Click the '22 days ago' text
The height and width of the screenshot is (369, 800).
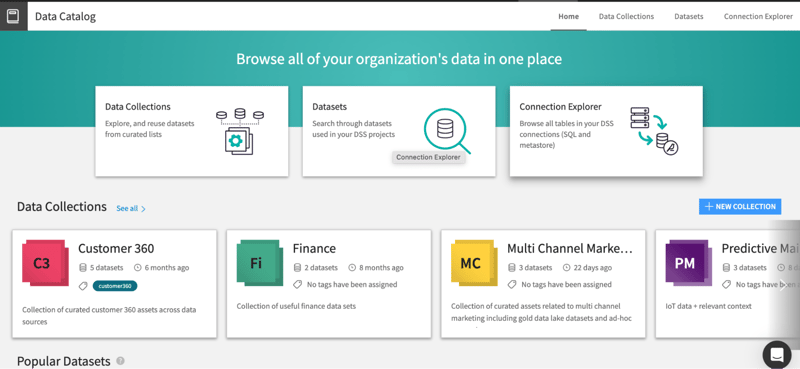593,267
